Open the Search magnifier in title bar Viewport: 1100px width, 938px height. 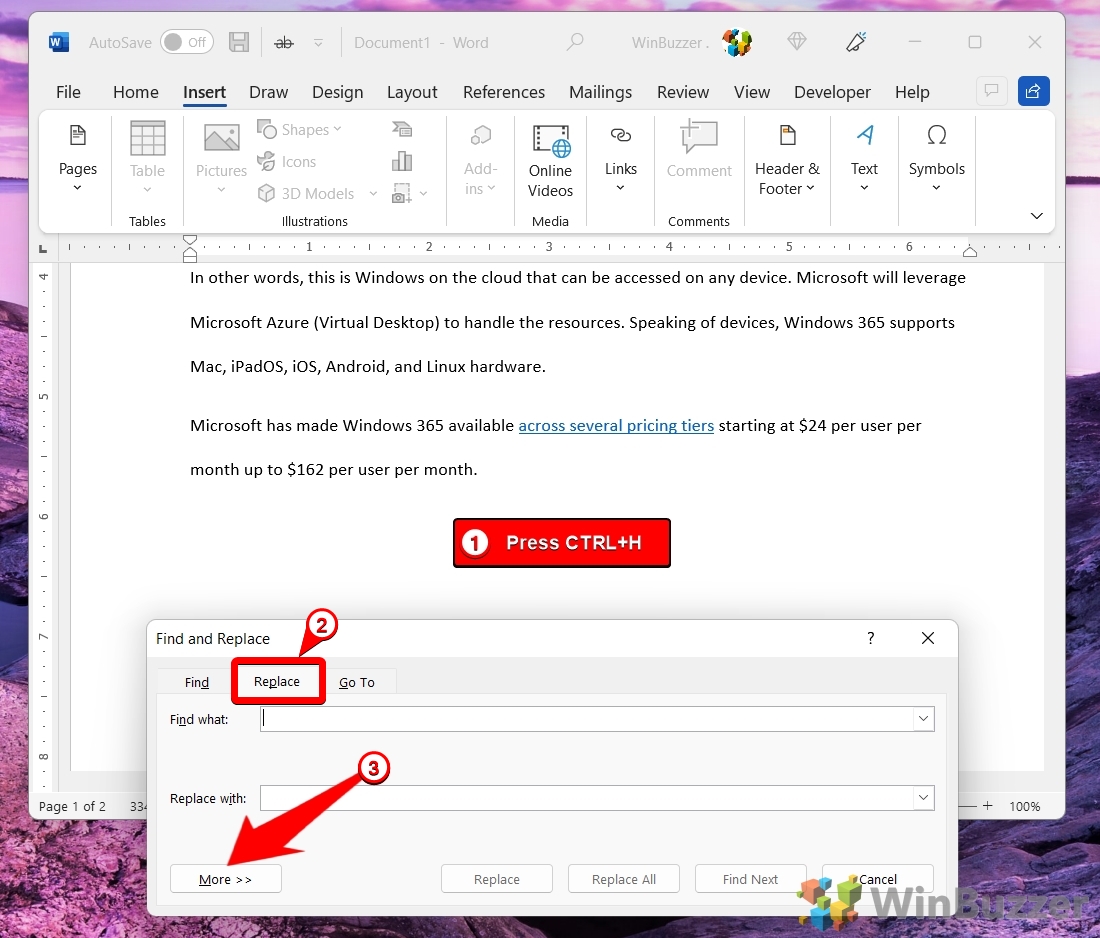[575, 42]
